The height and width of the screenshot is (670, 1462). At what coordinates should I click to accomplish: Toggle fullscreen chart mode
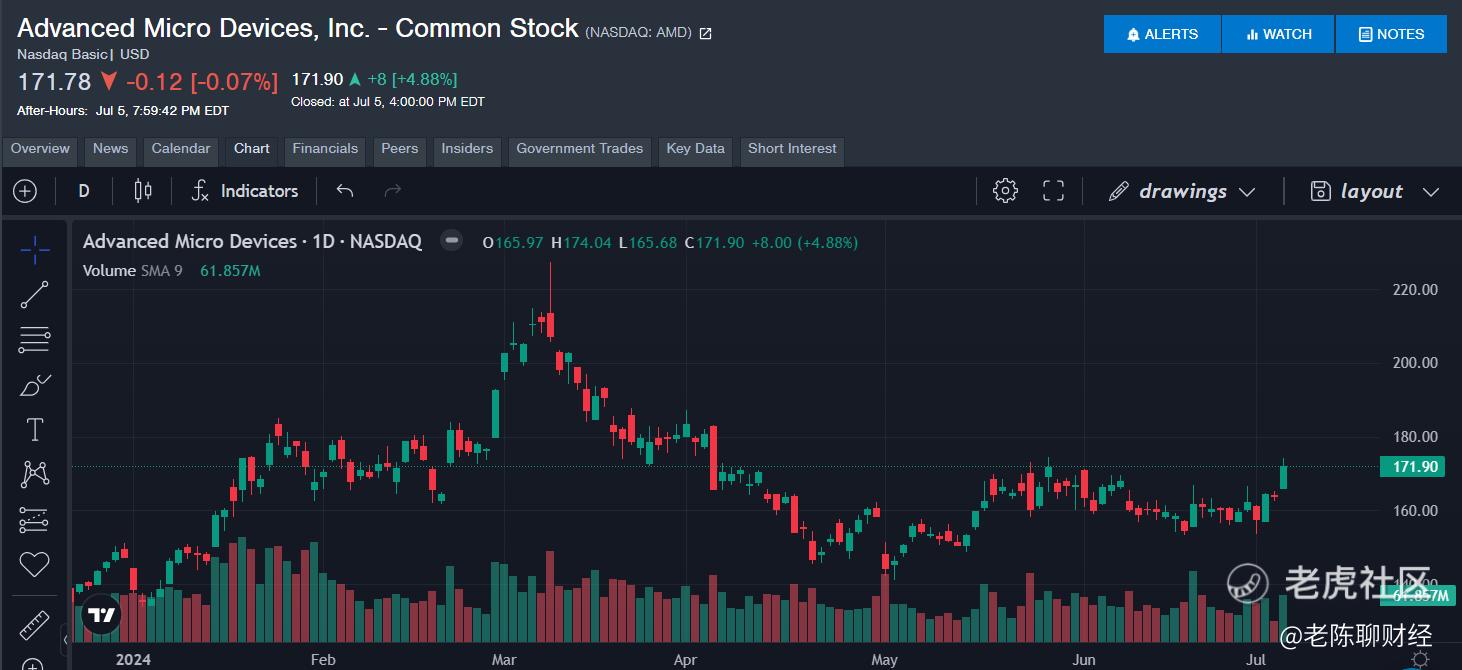click(1053, 191)
